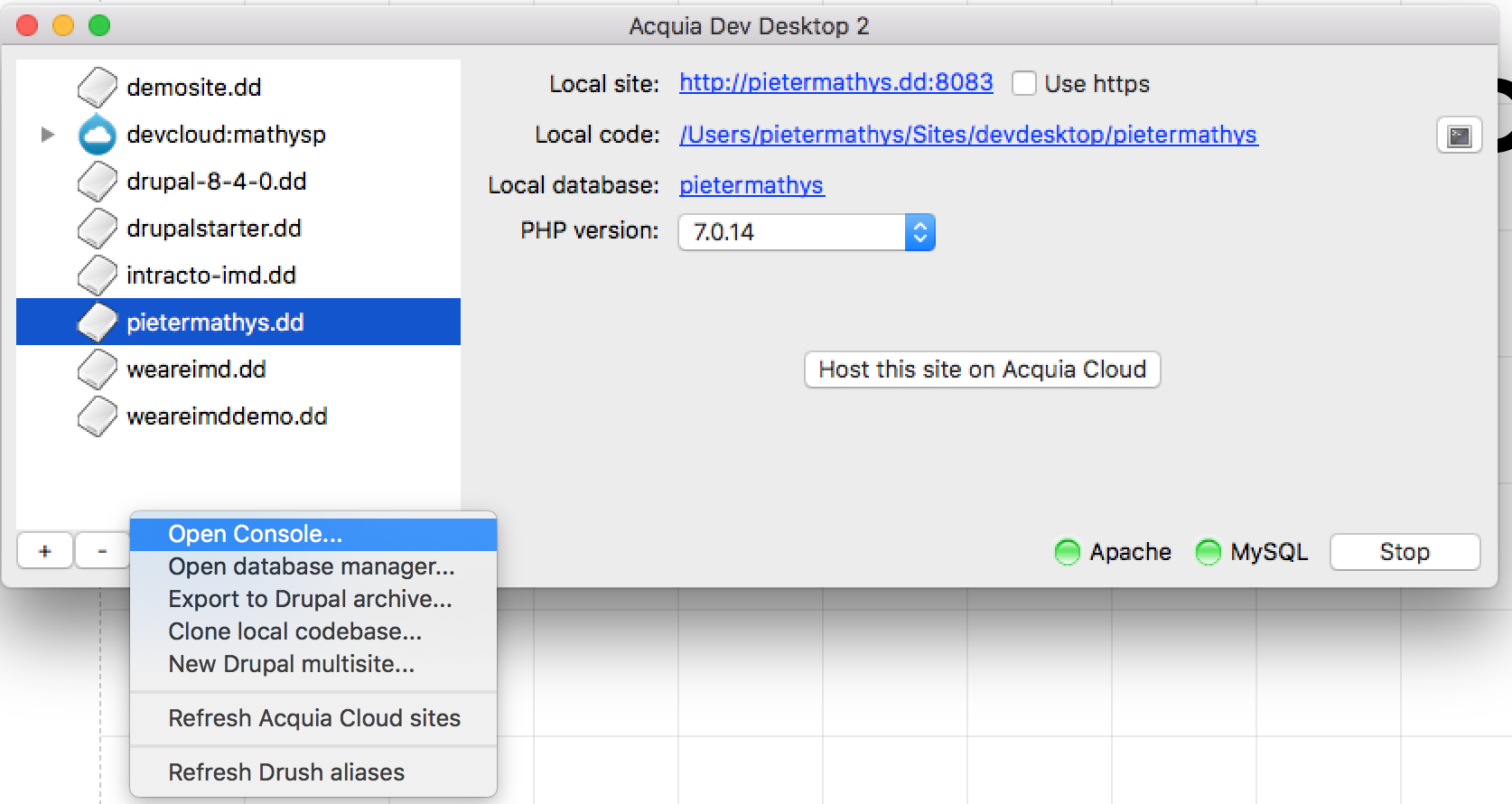Click the green Apache status indicator
Screen dimensions: 1512x804
tap(1067, 552)
